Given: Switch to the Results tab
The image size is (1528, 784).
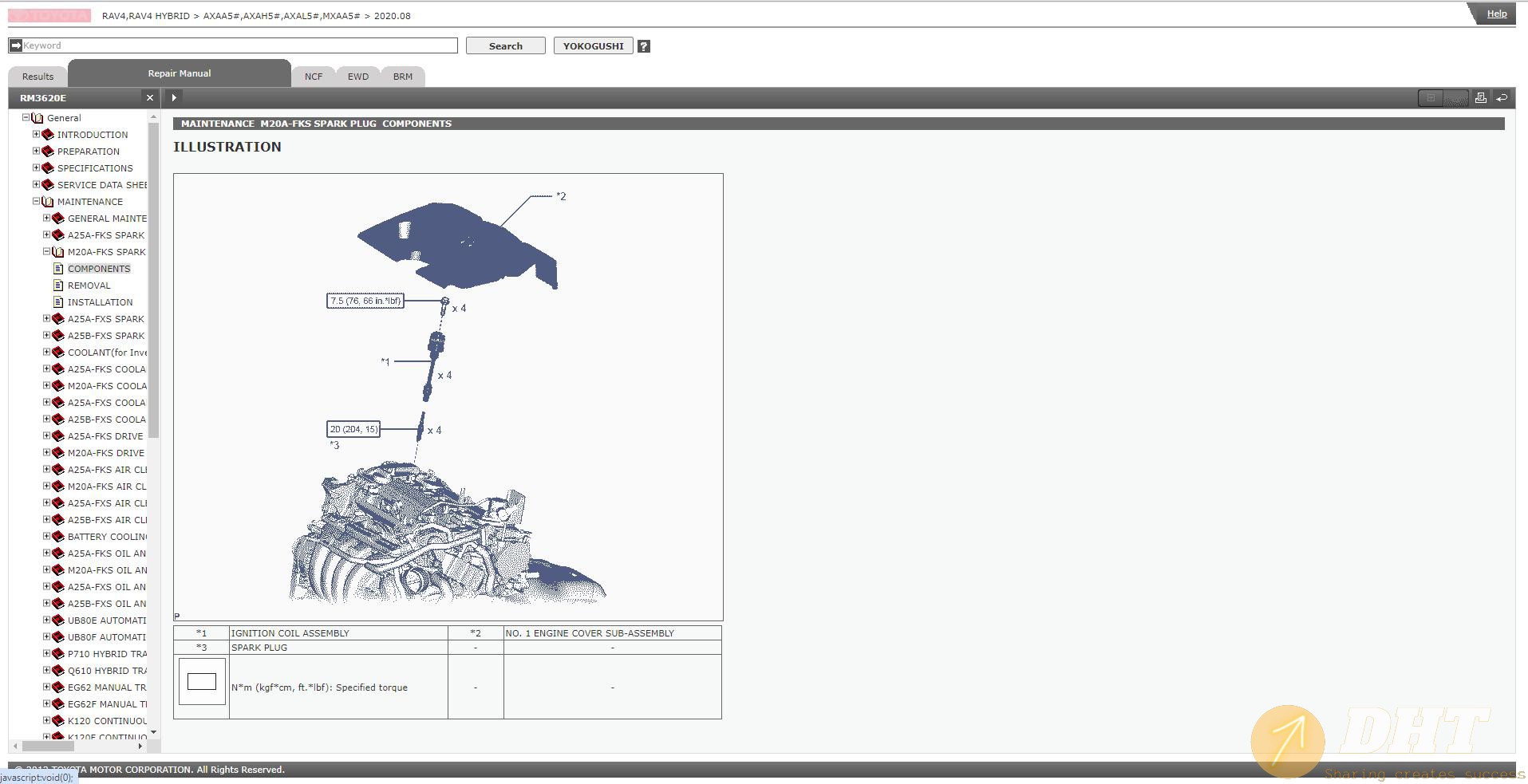Looking at the screenshot, I should (x=38, y=77).
